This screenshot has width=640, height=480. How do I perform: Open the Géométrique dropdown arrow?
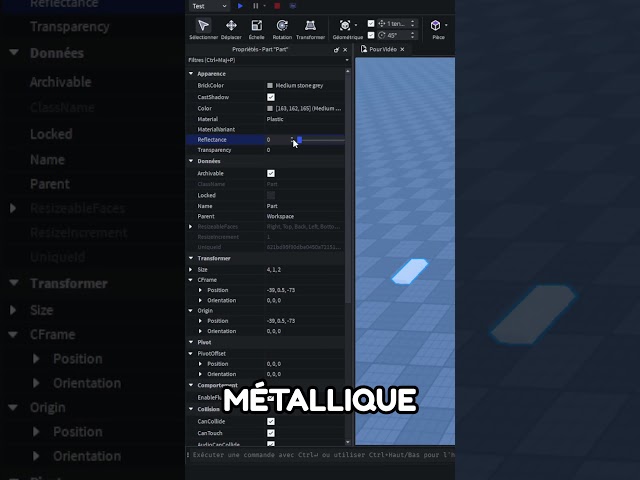[356, 25]
